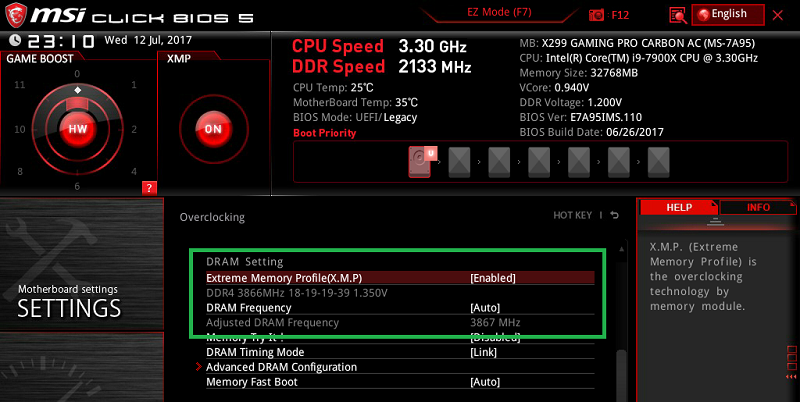Open the DRAM Frequency [Auto] dropdown

click(485, 308)
